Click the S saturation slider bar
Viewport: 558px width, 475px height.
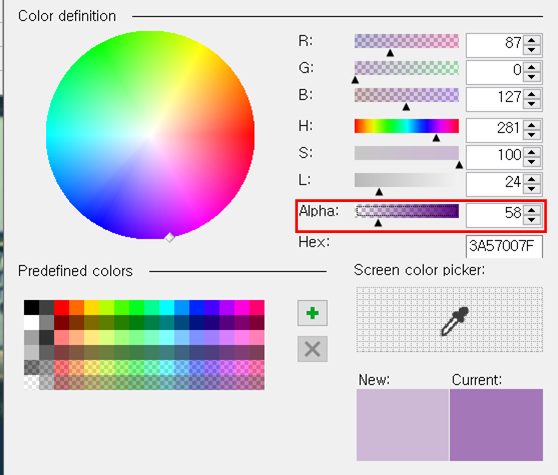[406, 153]
